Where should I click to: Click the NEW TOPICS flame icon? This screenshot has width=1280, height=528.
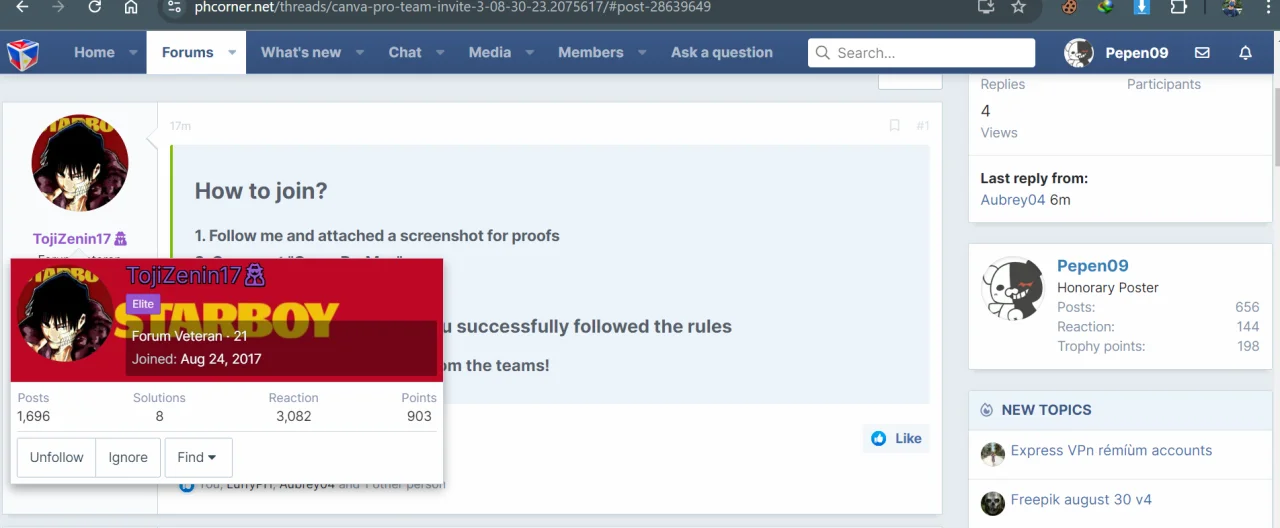pos(987,410)
